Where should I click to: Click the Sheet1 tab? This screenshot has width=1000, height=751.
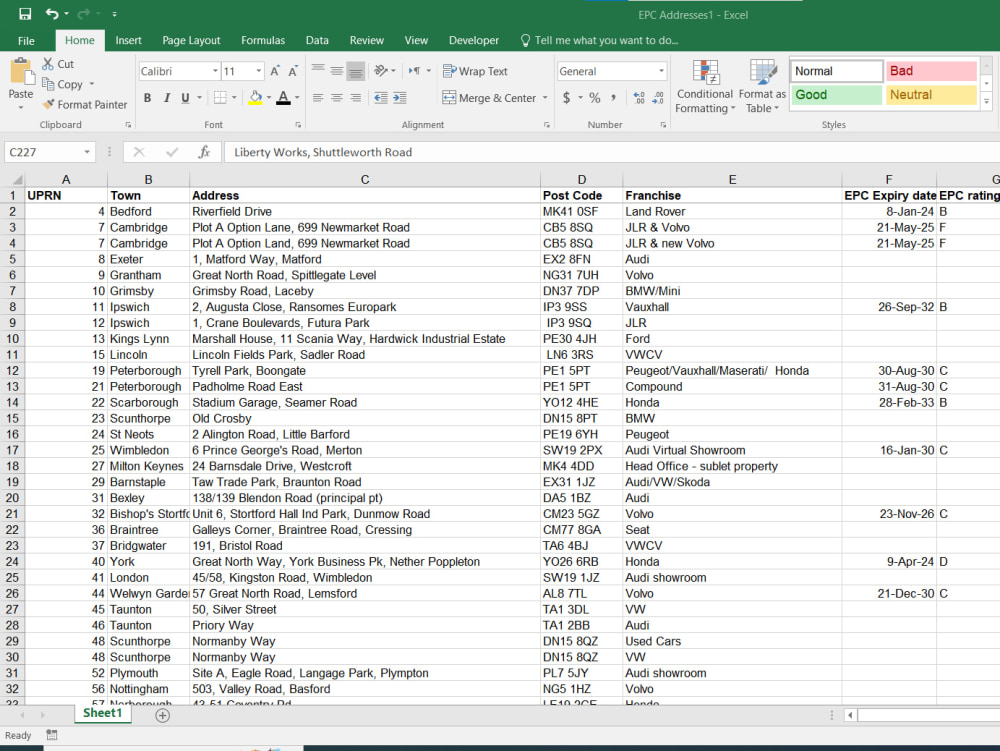[103, 713]
